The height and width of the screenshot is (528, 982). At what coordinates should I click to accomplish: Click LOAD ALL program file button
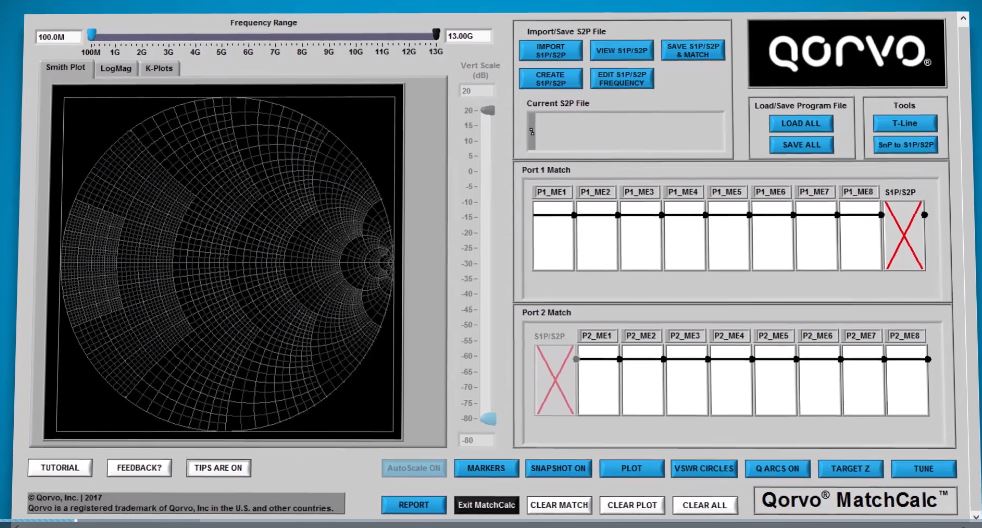(x=801, y=123)
